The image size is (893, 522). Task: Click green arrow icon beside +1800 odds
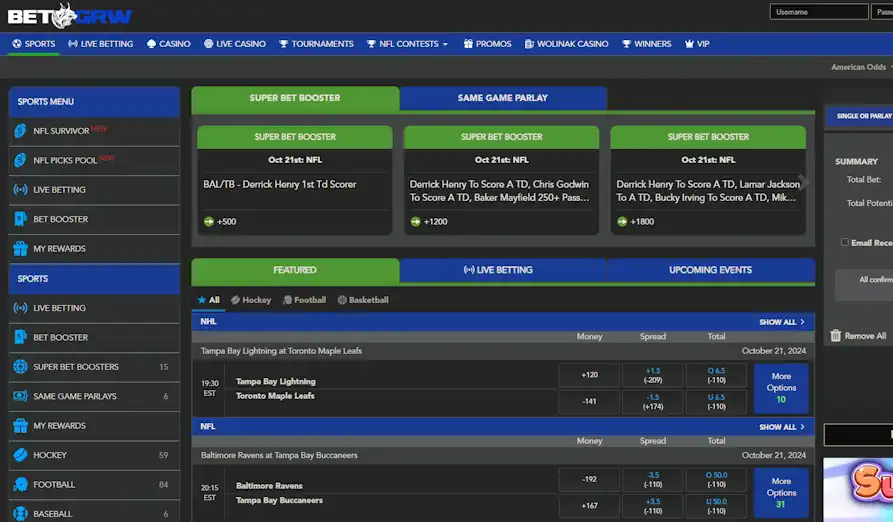tap(622, 221)
